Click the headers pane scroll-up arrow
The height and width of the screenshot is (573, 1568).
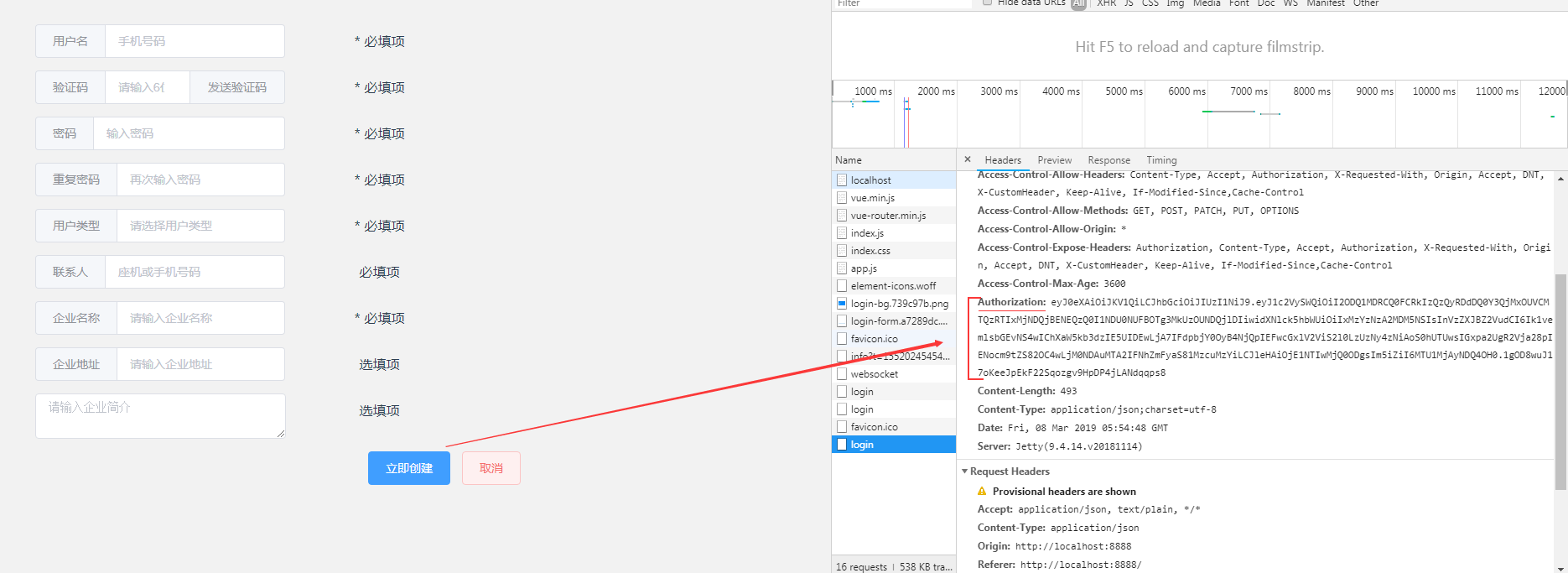tap(1560, 178)
